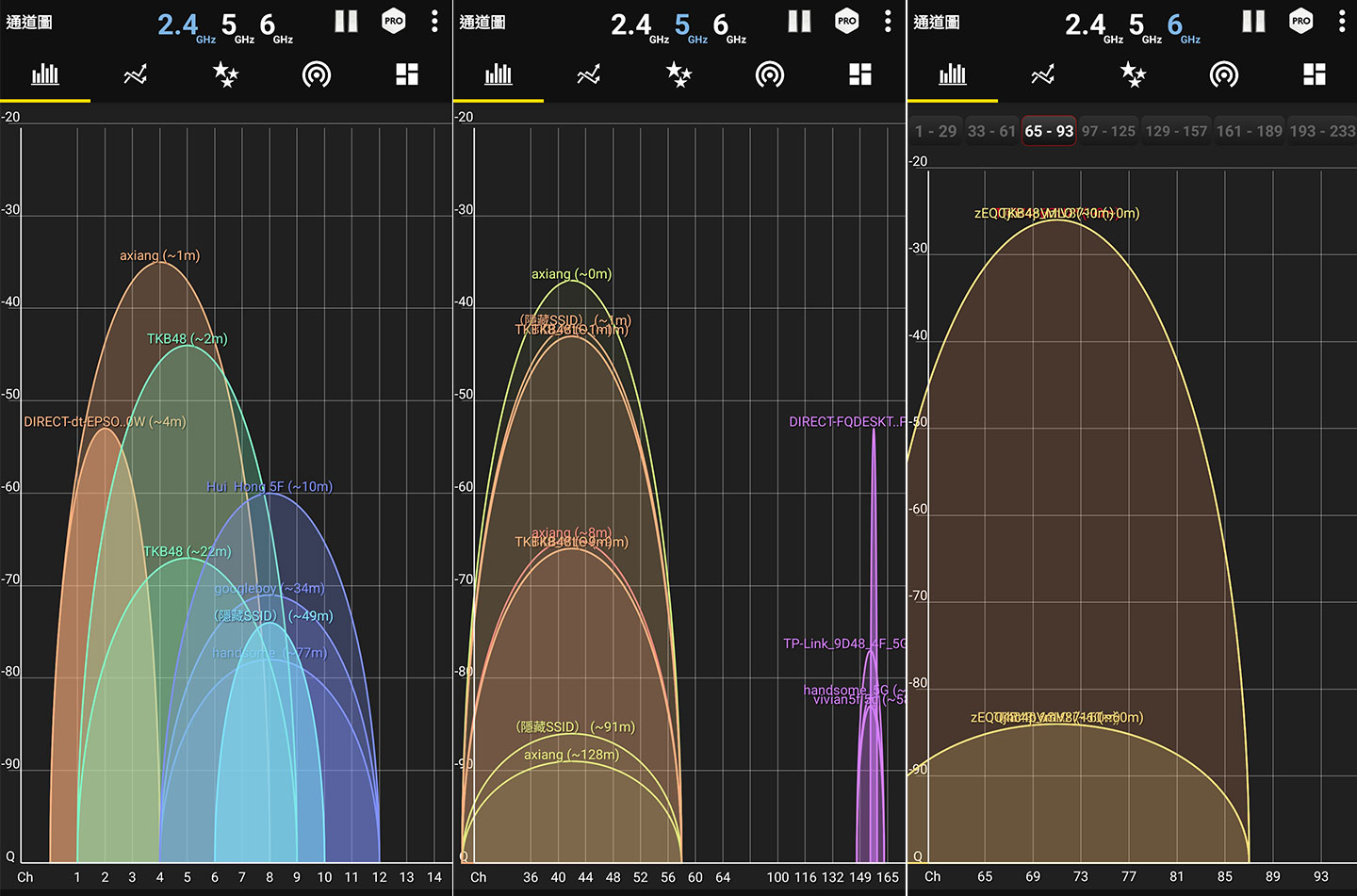Tap the PRO badge in middle panel
This screenshot has height=896, width=1357.
[847, 21]
